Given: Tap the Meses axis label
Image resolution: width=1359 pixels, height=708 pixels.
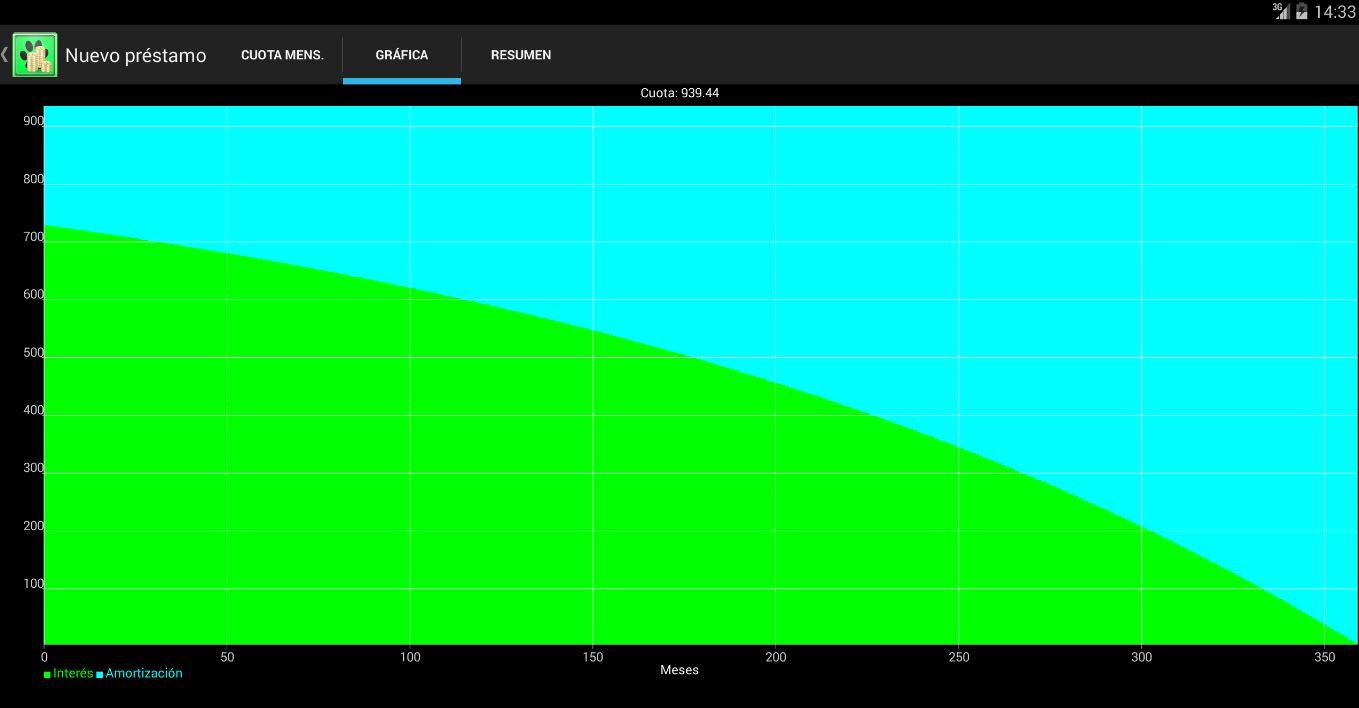Looking at the screenshot, I should tap(680, 670).
